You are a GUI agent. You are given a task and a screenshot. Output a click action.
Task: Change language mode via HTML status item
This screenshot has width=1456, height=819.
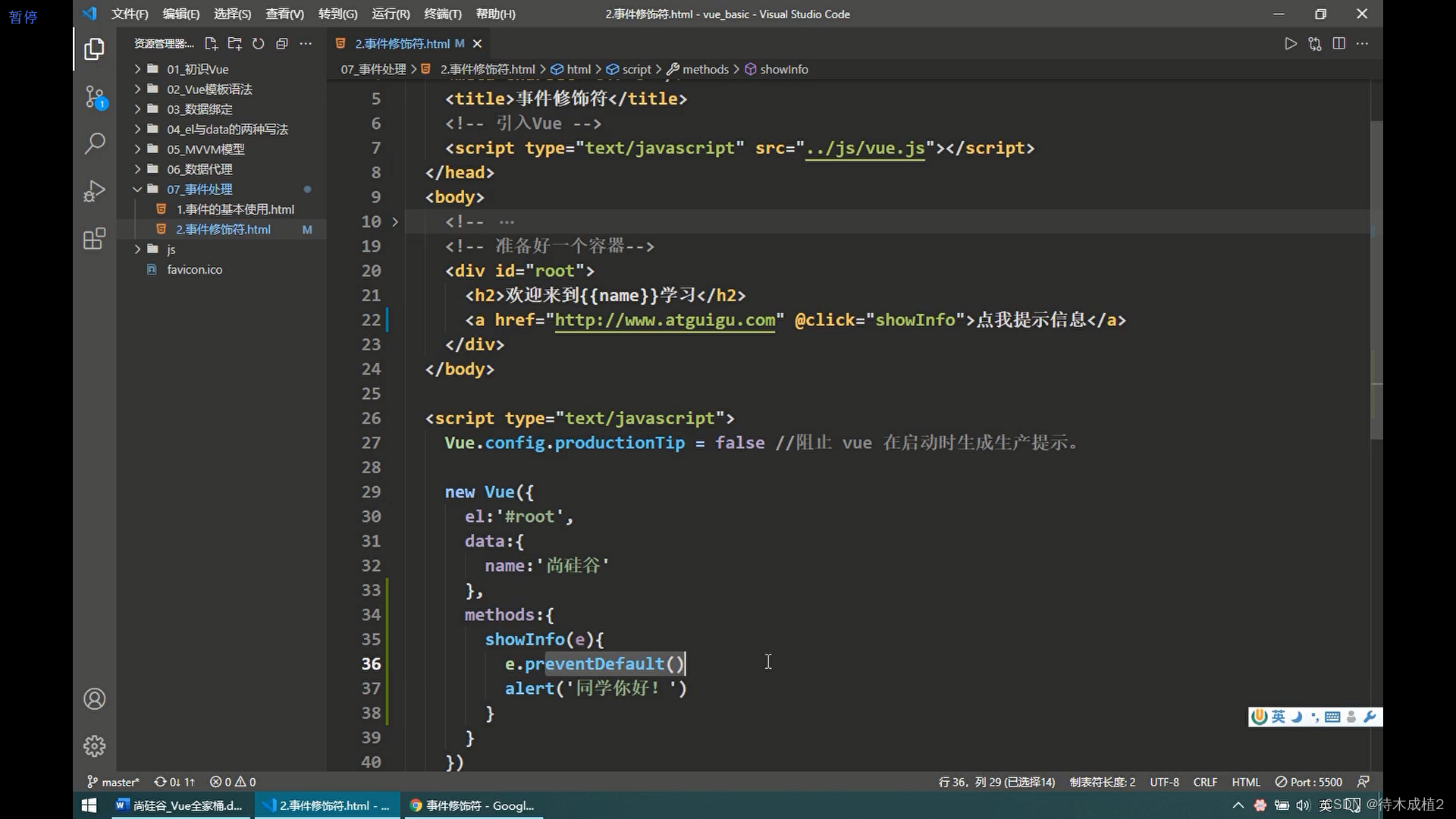click(x=1246, y=782)
